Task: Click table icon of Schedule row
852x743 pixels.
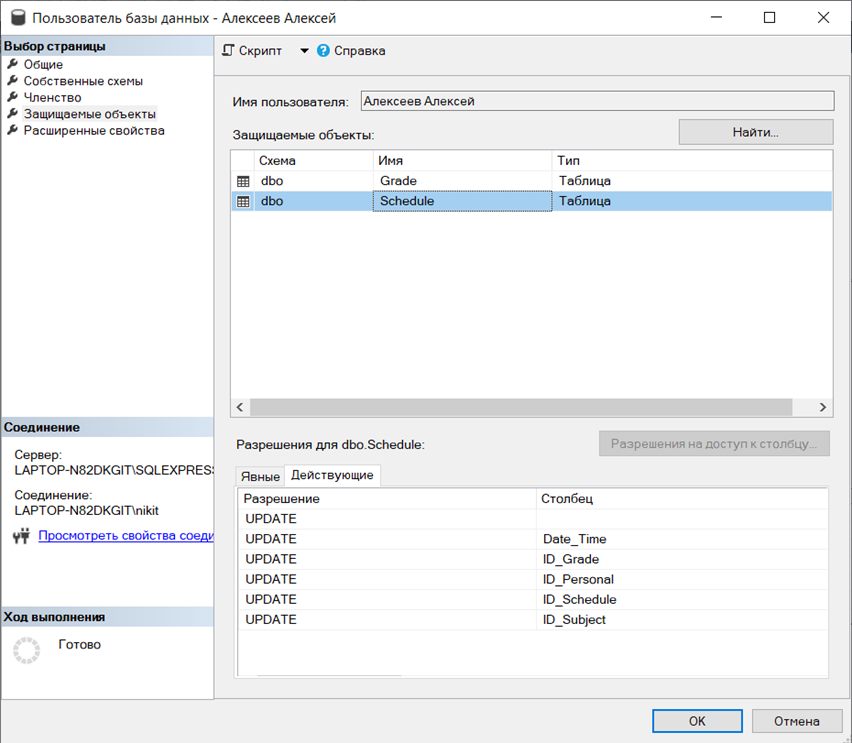Action: click(243, 201)
